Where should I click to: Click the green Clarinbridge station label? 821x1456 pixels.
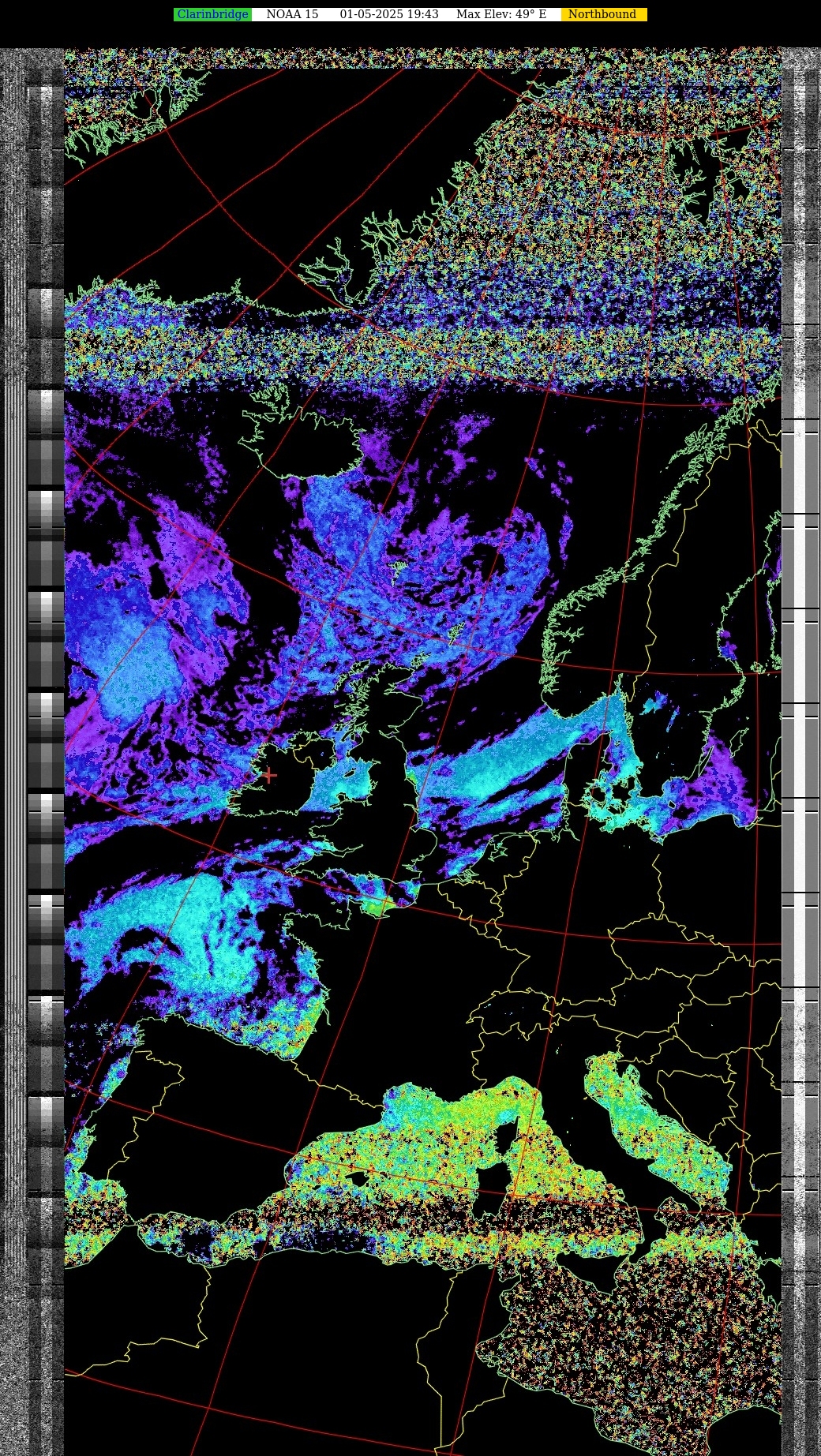click(212, 14)
